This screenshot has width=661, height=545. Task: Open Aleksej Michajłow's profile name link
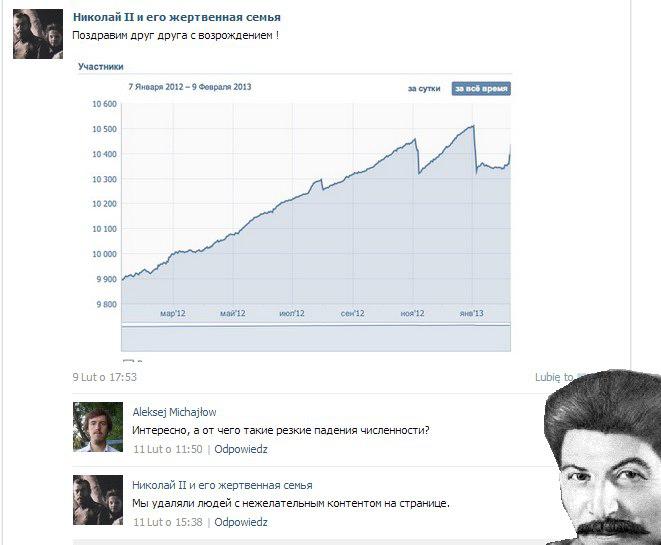[174, 412]
